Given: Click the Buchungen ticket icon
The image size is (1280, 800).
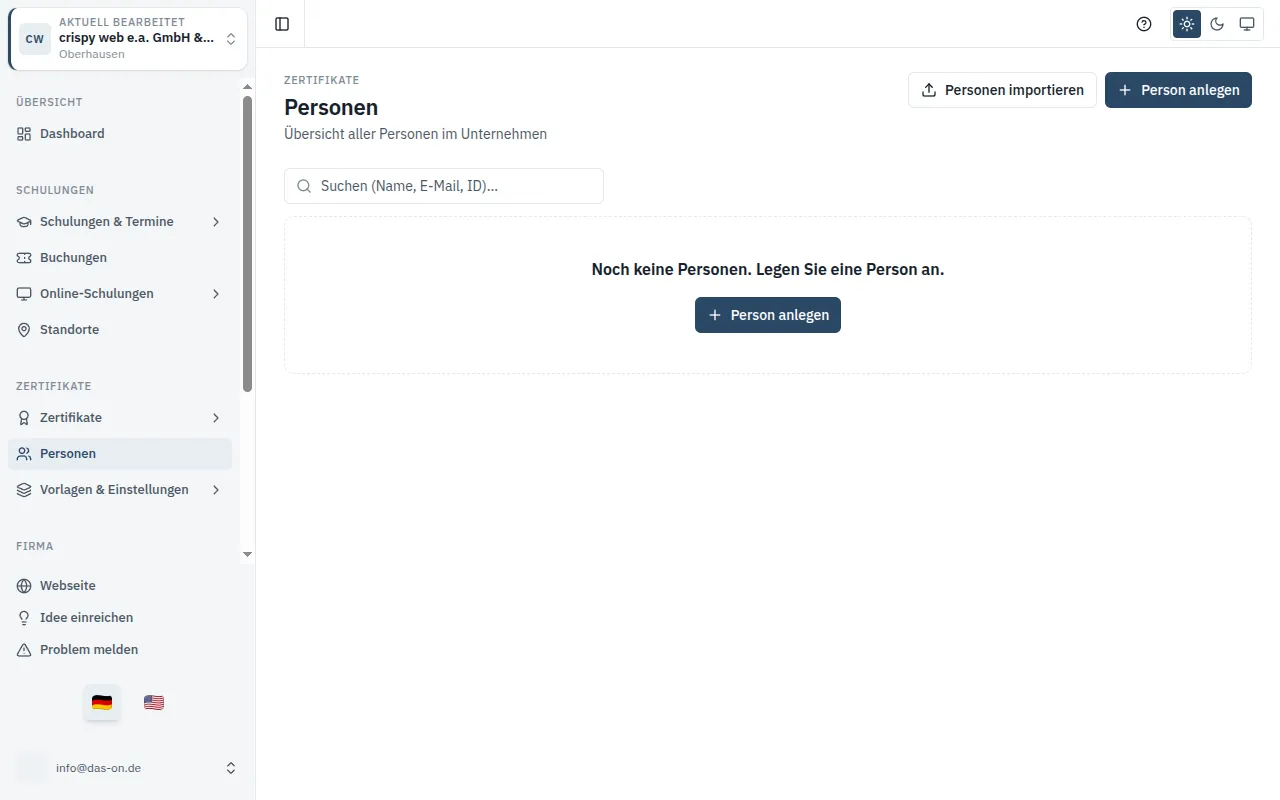Looking at the screenshot, I should [24, 258].
